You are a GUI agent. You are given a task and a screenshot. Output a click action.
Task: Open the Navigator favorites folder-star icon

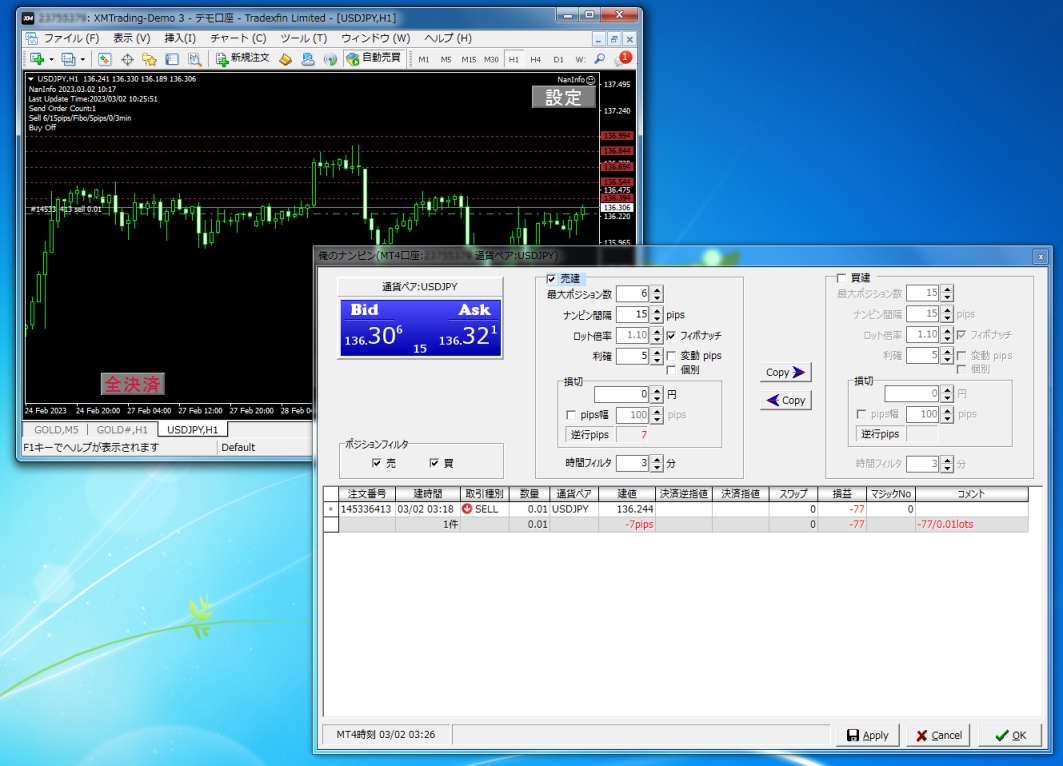pos(149,60)
